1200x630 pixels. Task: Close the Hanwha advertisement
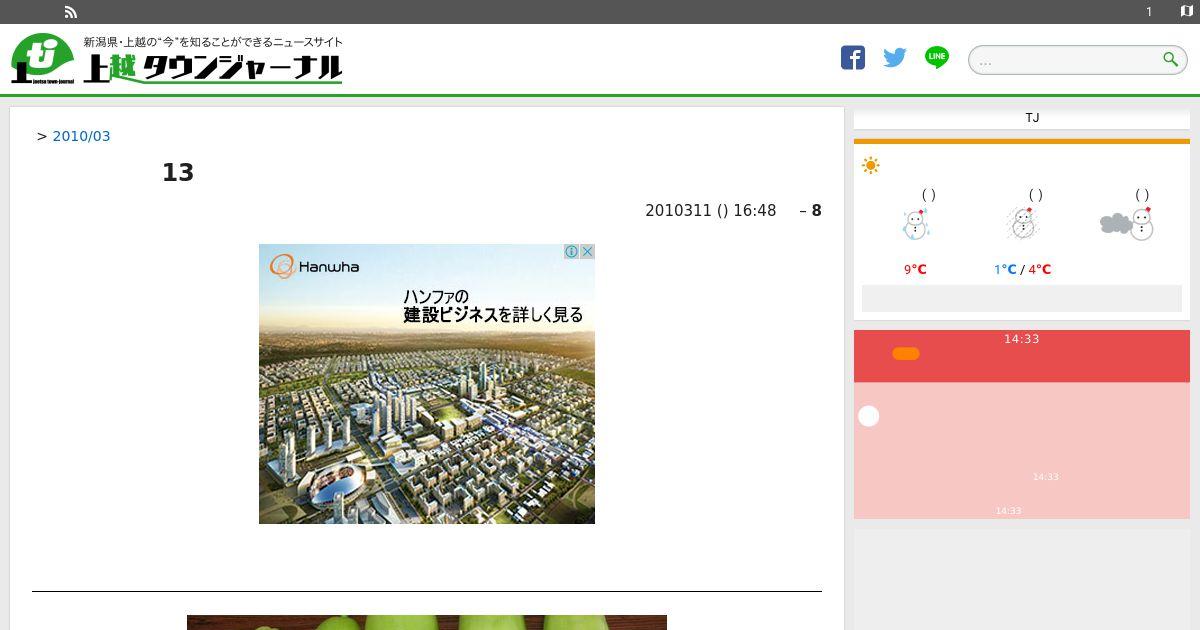[587, 251]
